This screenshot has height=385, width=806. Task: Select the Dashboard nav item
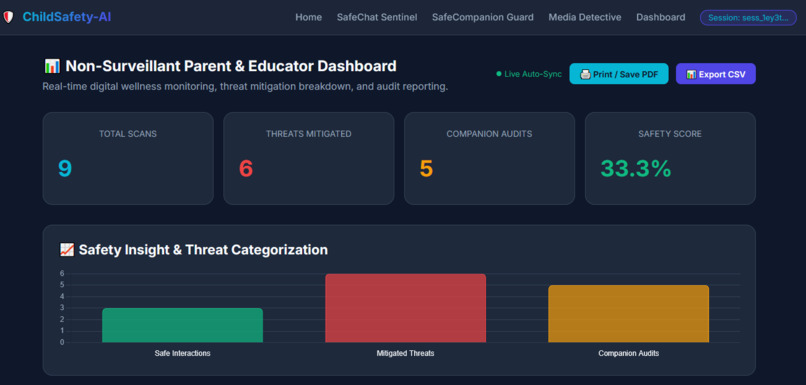(661, 17)
